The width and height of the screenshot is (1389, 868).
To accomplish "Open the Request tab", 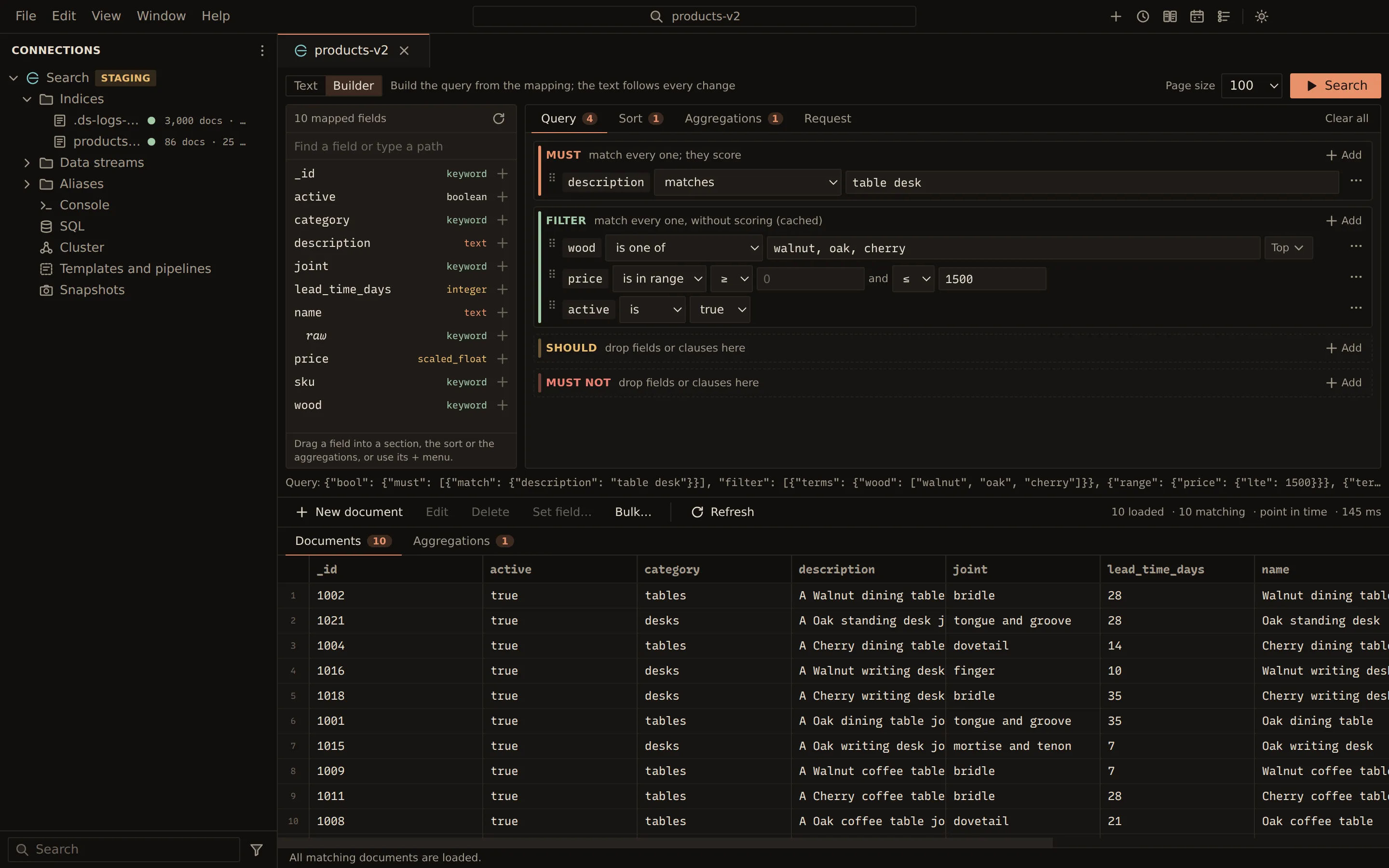I will pos(827,119).
